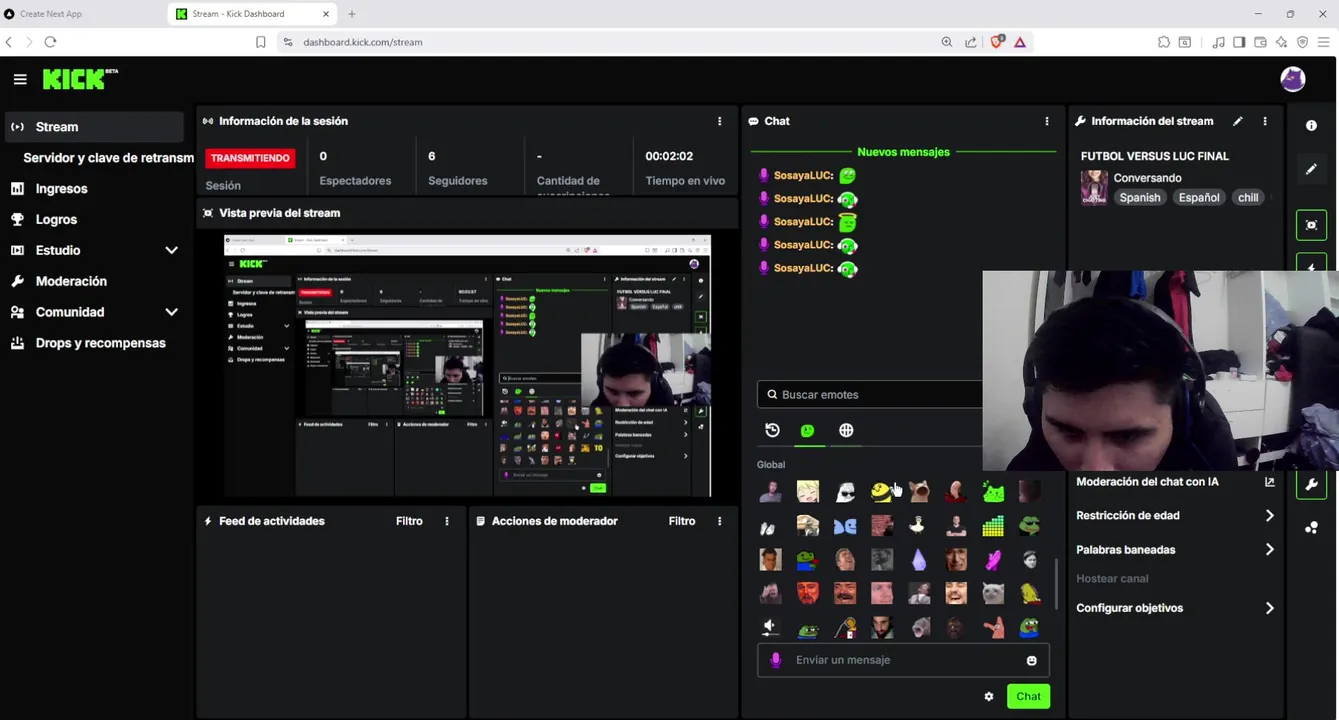Open the Moderator actions Filtro dropdown

682,521
